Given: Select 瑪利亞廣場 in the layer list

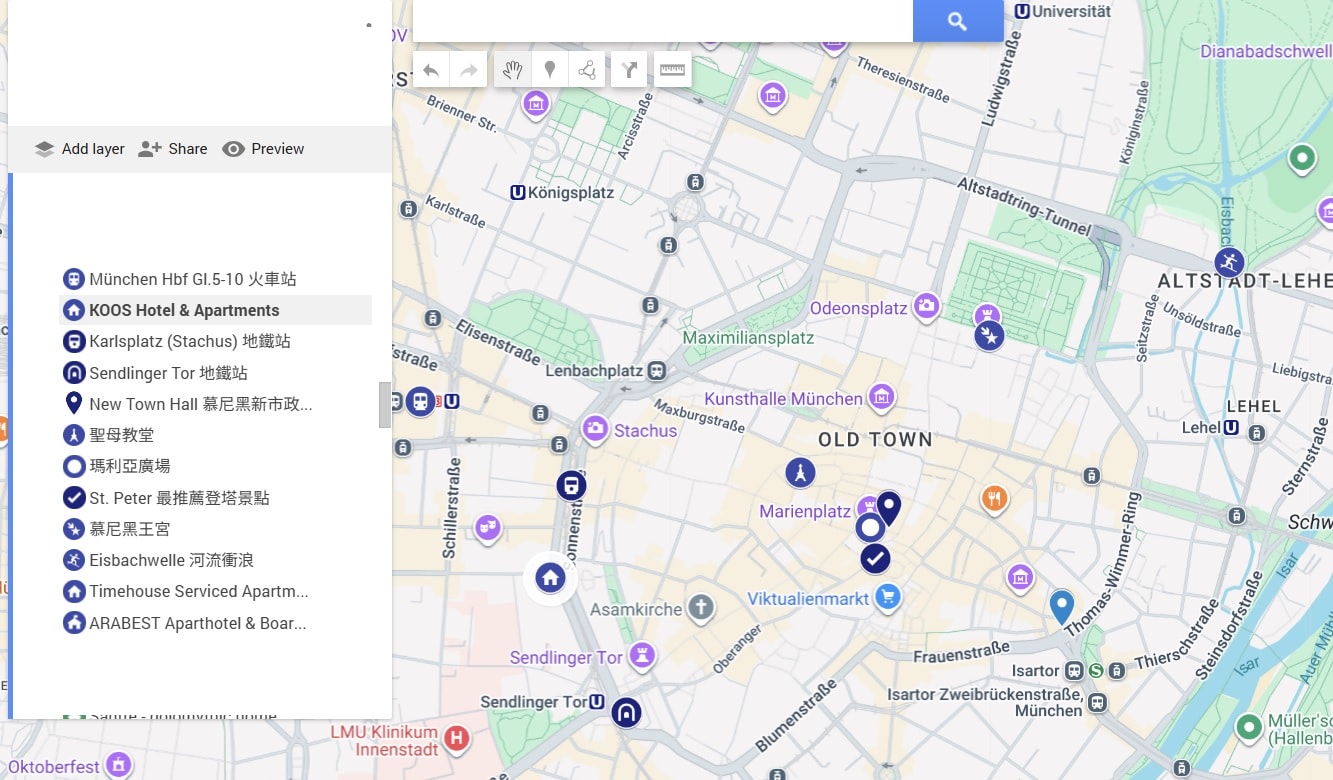Looking at the screenshot, I should click(216, 466).
